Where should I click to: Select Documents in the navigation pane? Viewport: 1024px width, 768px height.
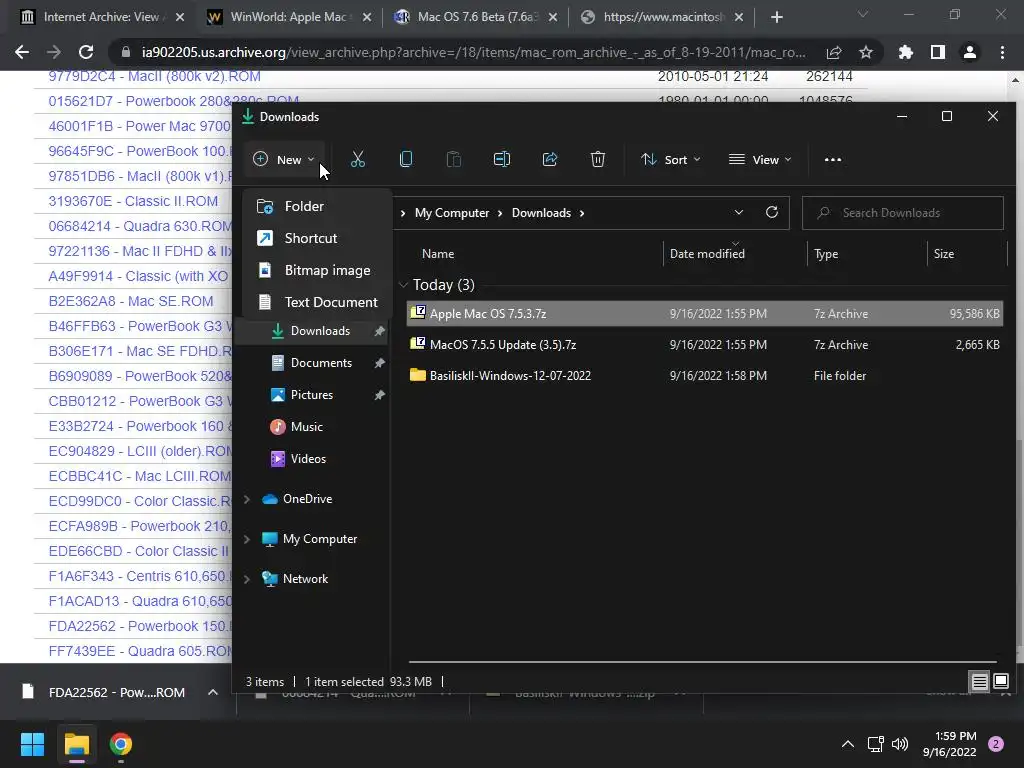(x=321, y=362)
